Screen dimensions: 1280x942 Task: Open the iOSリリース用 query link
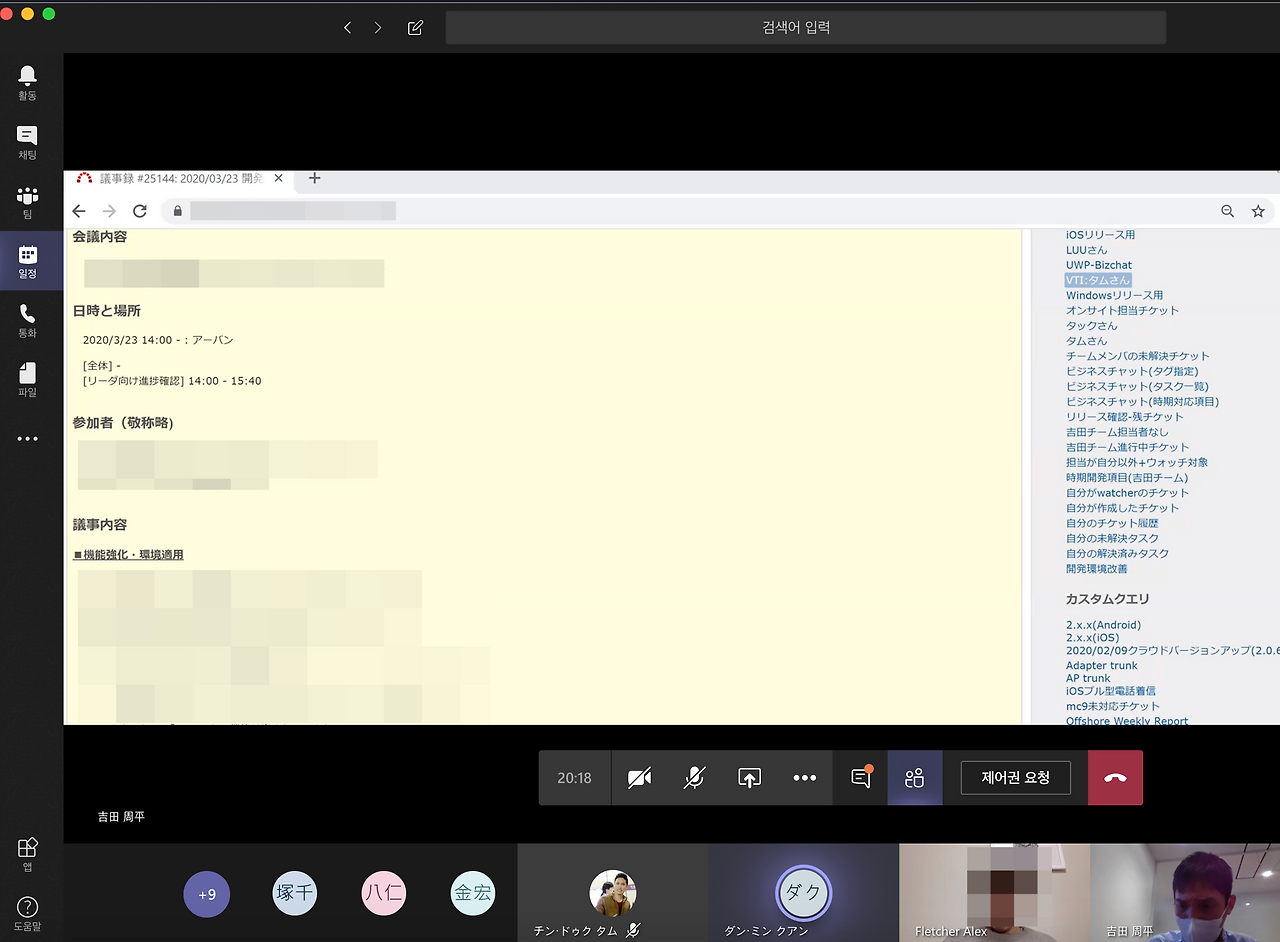point(1100,235)
